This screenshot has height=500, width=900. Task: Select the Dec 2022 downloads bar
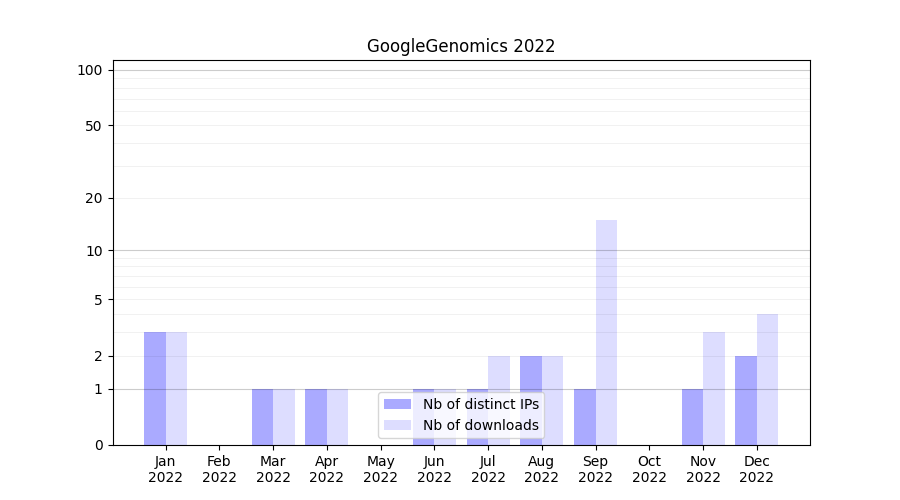[x=767, y=379]
